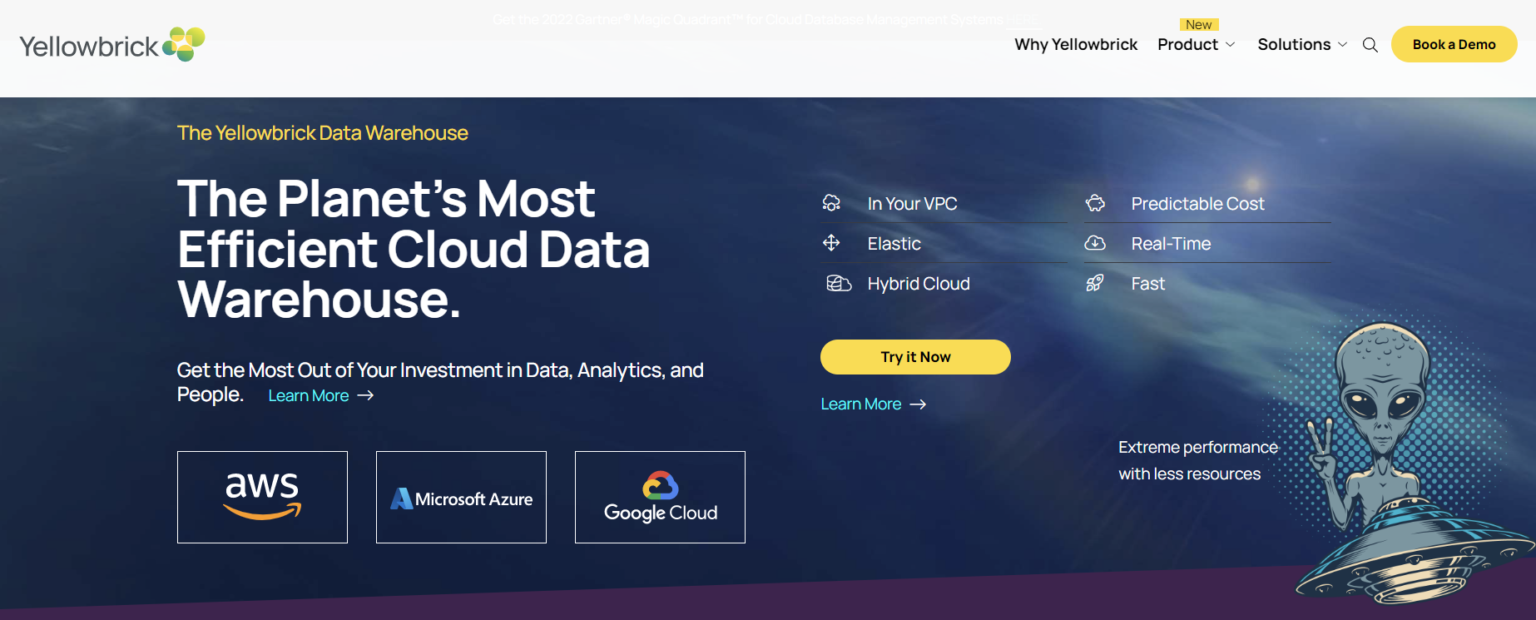Click the Hybrid Cloud icon
Viewport: 1536px width, 620px height.
click(838, 284)
